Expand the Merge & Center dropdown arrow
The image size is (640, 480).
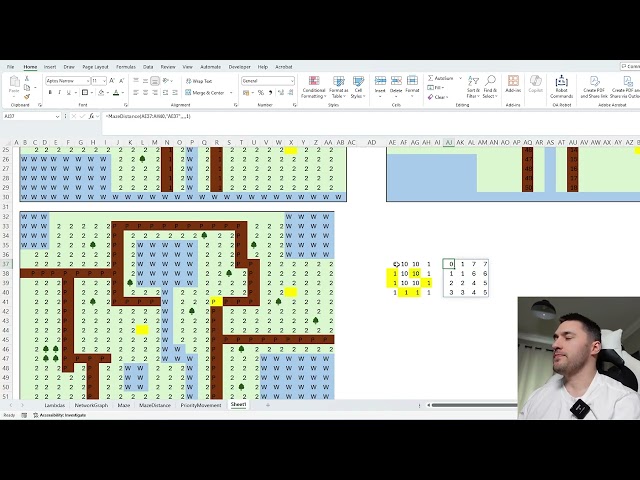(x=231, y=93)
